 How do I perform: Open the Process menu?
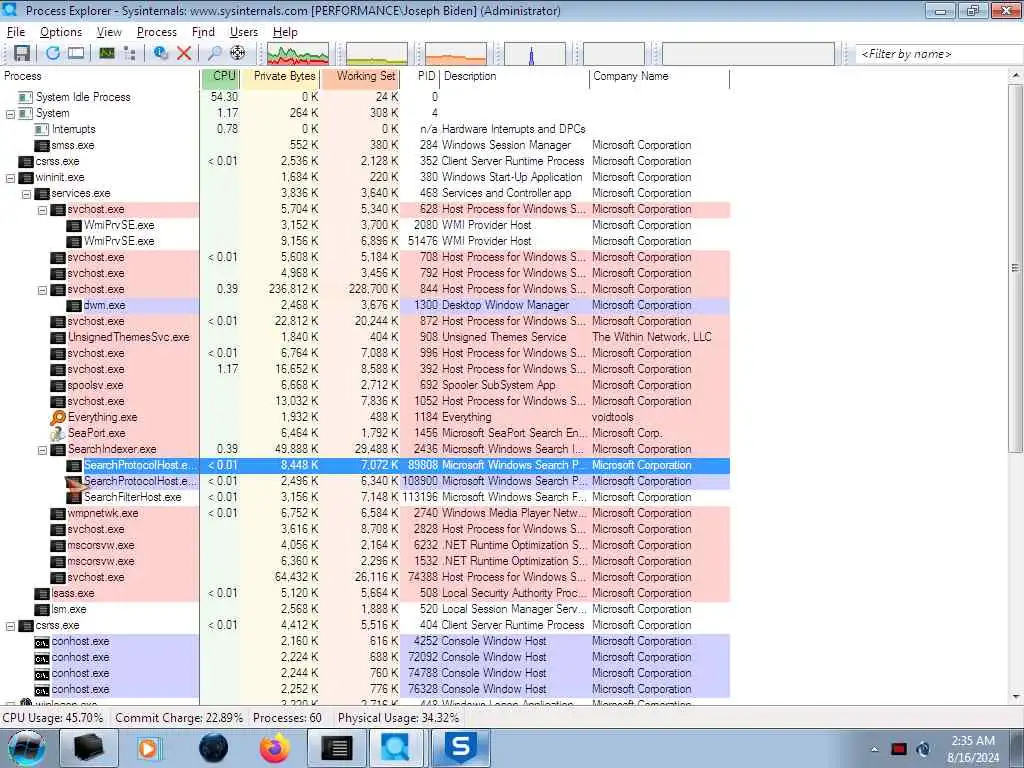pos(157,32)
